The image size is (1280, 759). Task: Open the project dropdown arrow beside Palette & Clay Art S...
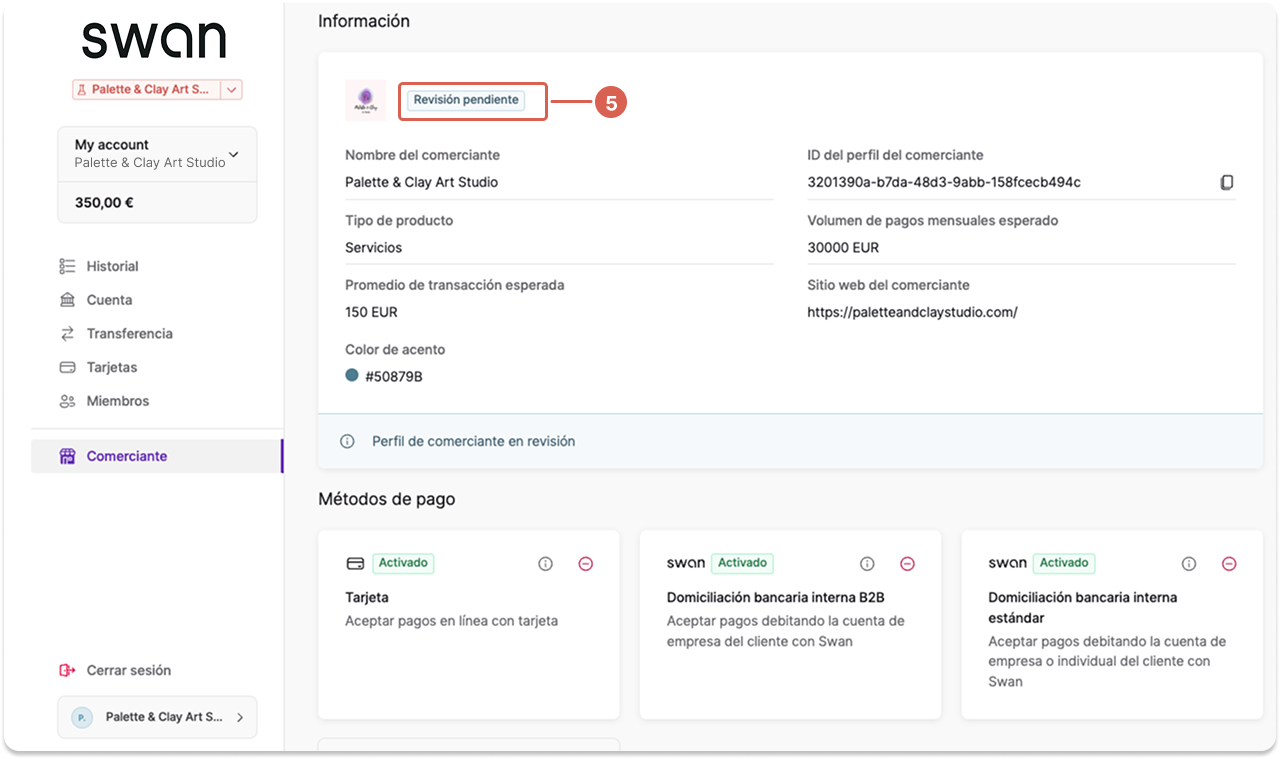pyautogui.click(x=232, y=90)
